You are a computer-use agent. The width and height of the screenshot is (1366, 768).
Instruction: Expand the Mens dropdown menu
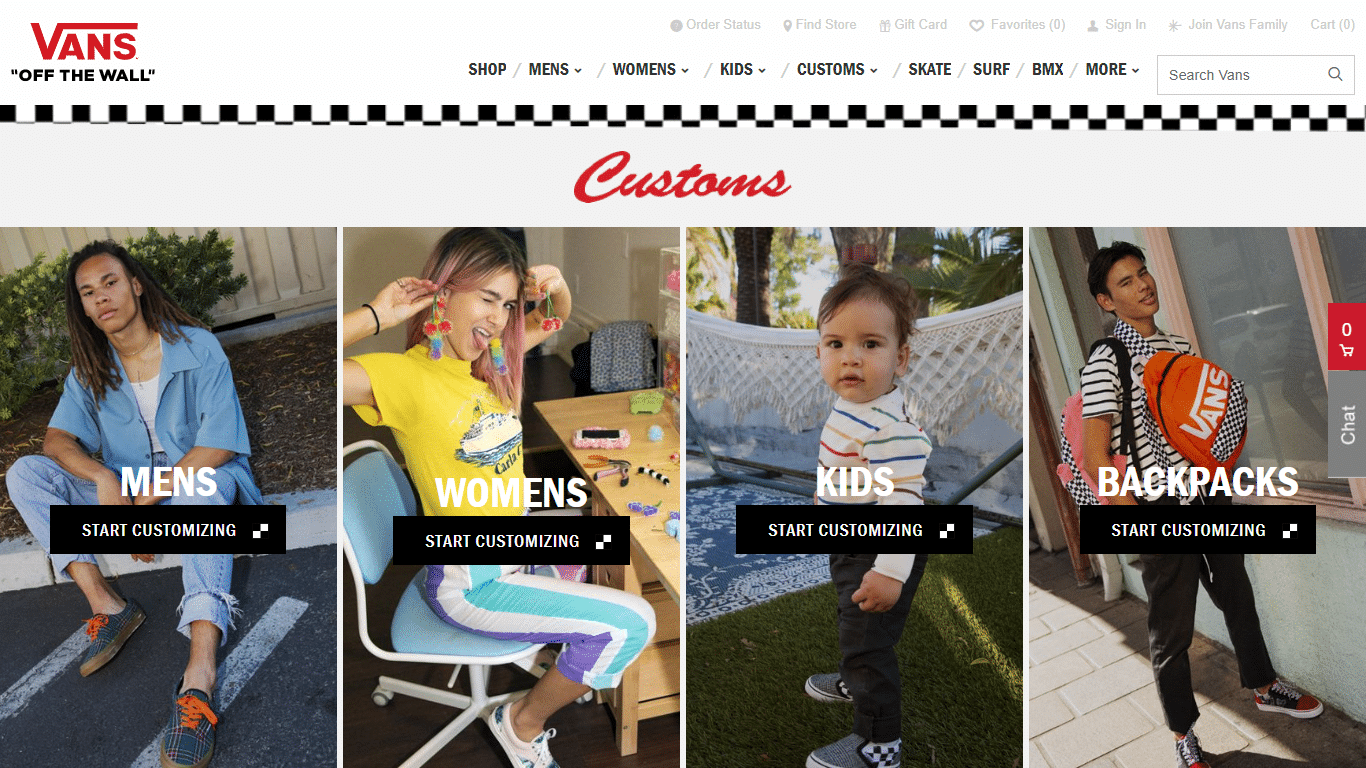point(555,69)
